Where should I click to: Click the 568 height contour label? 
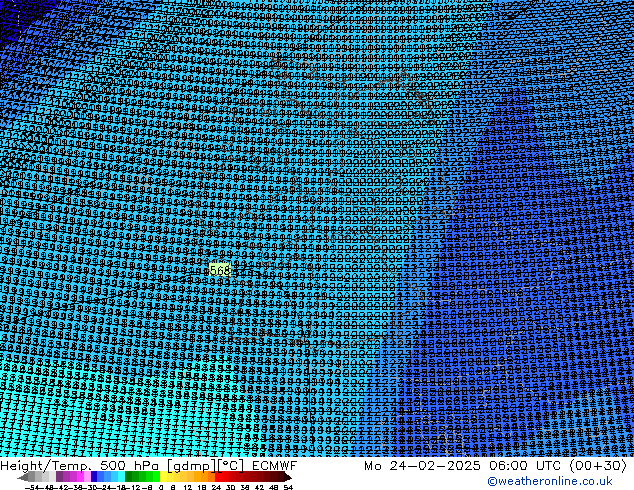point(220,270)
